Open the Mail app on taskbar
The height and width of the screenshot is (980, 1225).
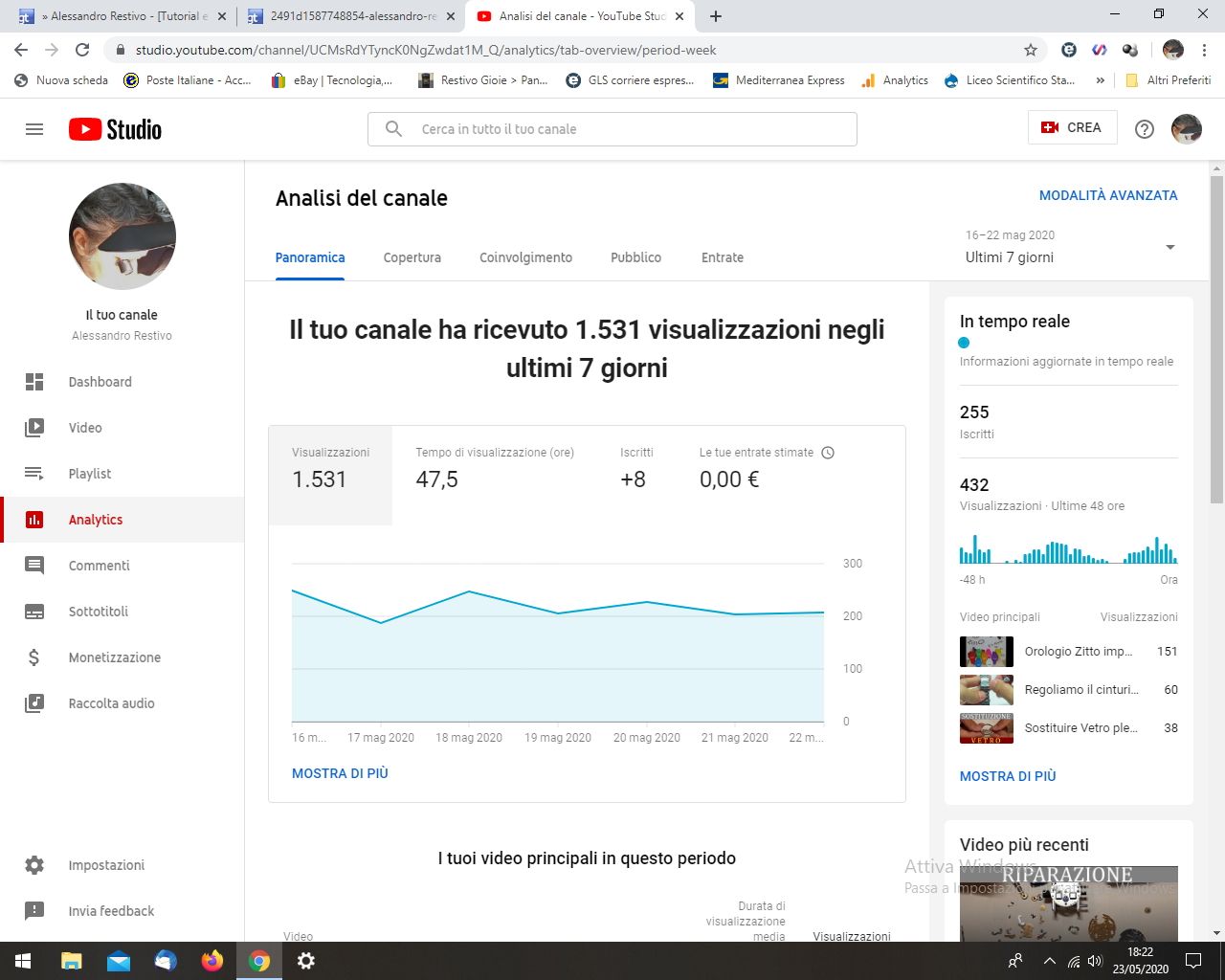(x=119, y=961)
